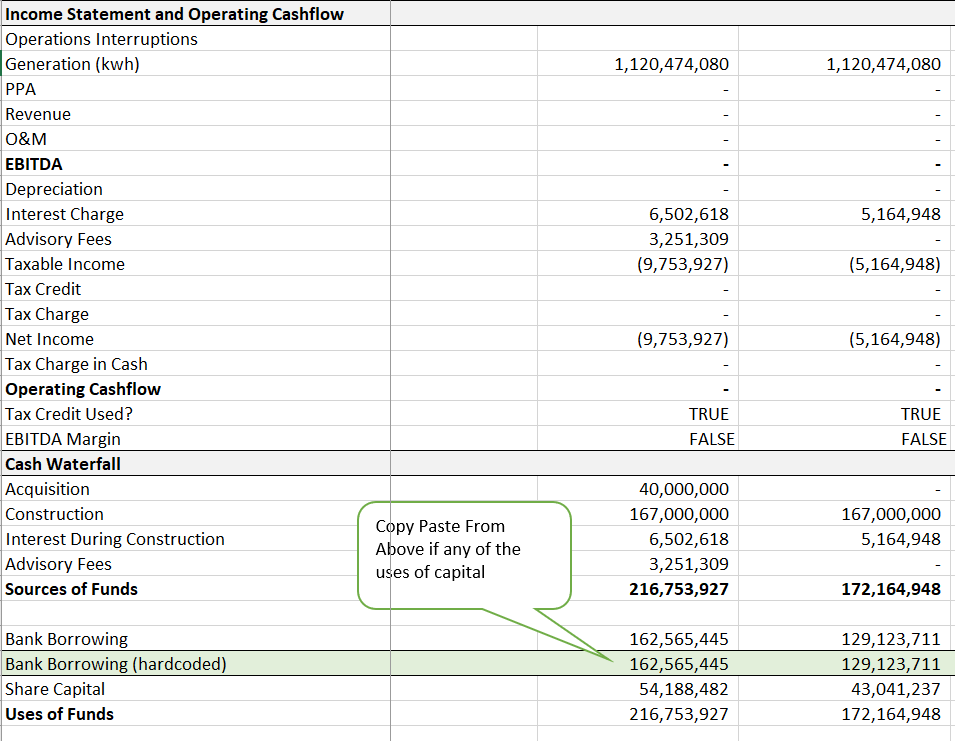The image size is (955, 741).
Task: Select the 'Tax Charge in Cash' label
Action: pos(76,364)
